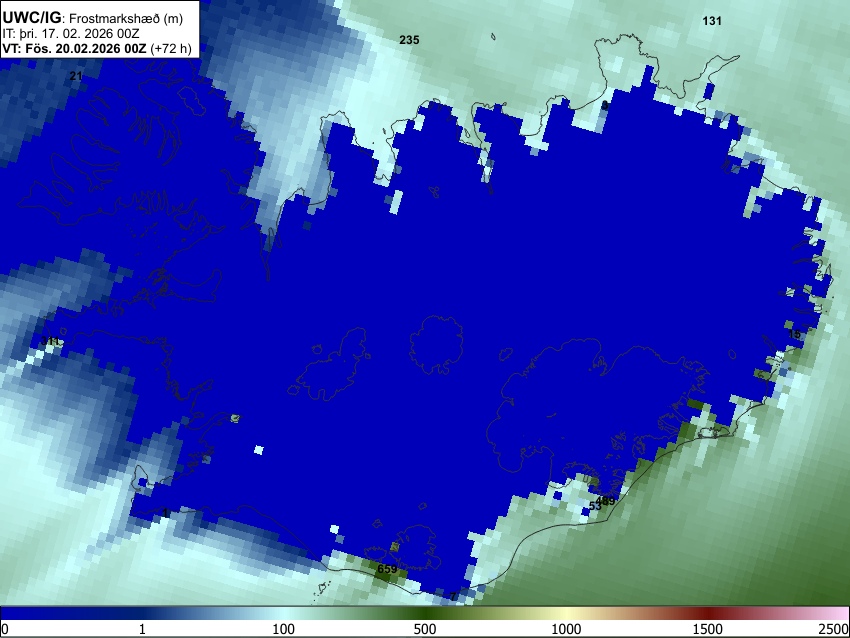Click the +72 h forecast offset text
This screenshot has height=638, width=850.
[x=170, y=48]
